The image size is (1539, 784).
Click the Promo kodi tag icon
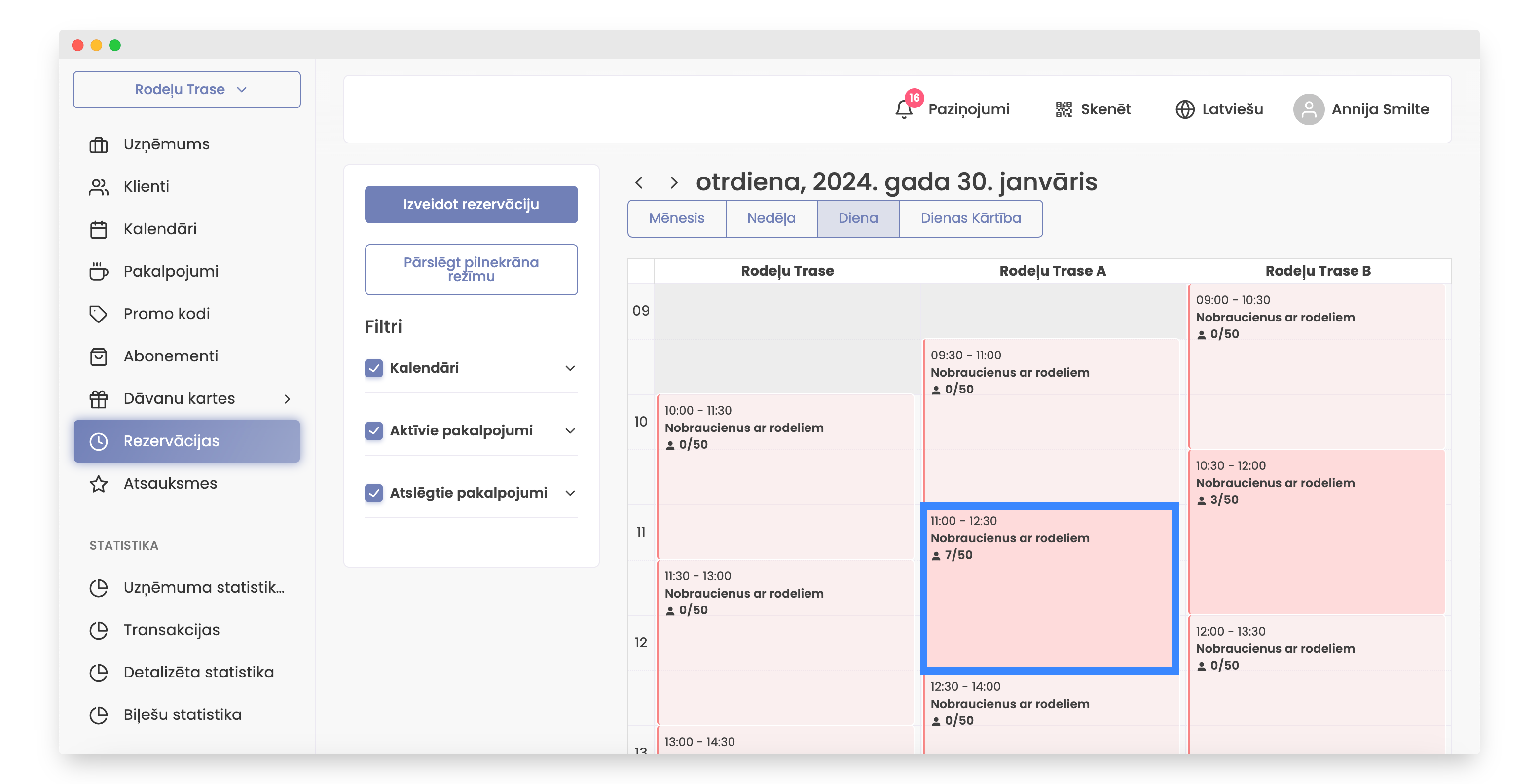click(99, 314)
